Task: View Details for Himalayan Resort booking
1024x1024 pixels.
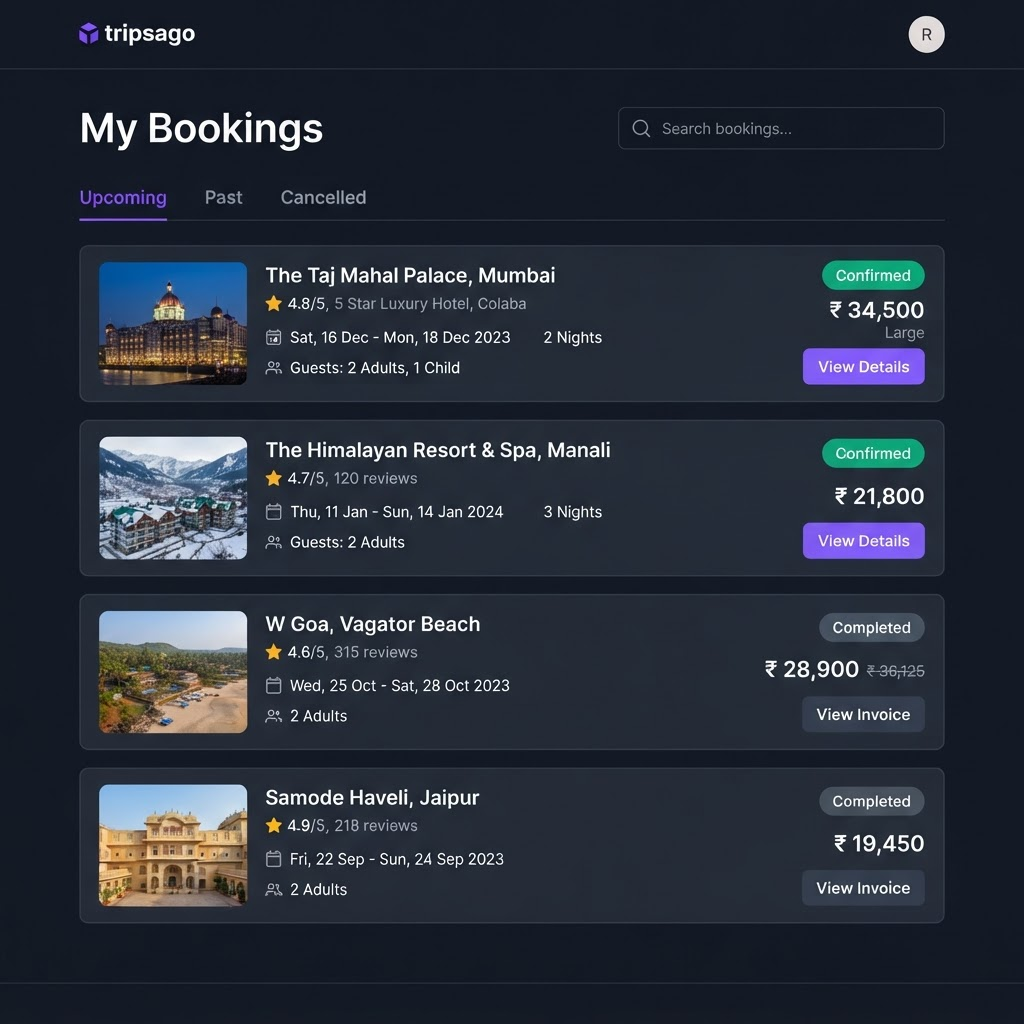Action: [863, 541]
